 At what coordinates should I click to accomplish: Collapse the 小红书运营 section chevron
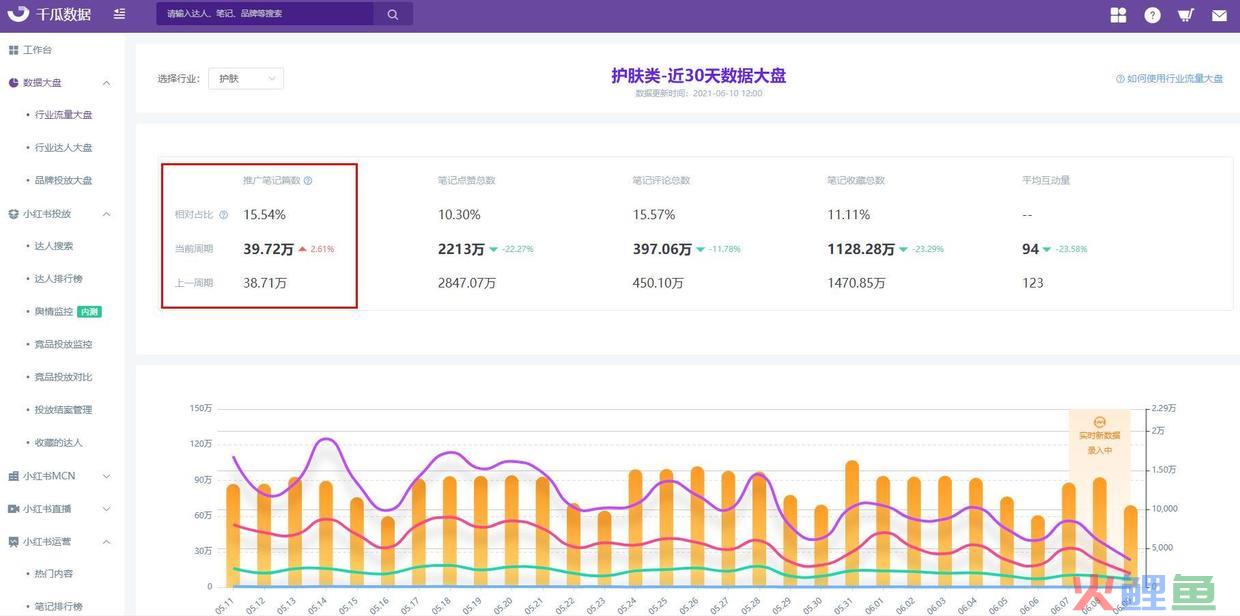point(107,542)
